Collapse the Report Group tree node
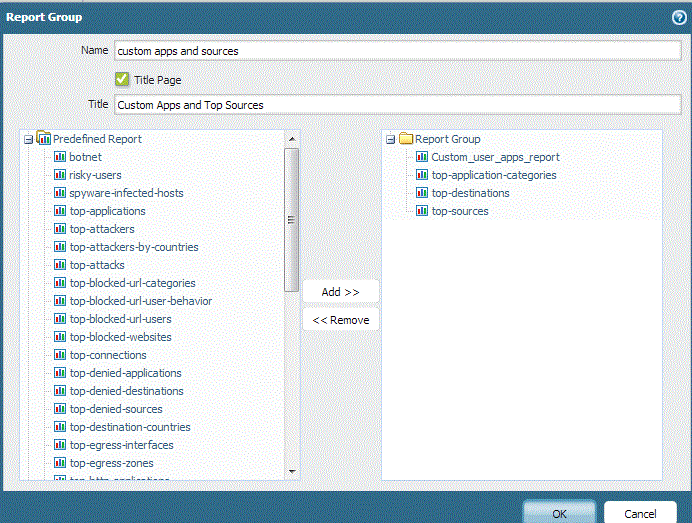Viewport: 692px width, 523px height. [391, 140]
